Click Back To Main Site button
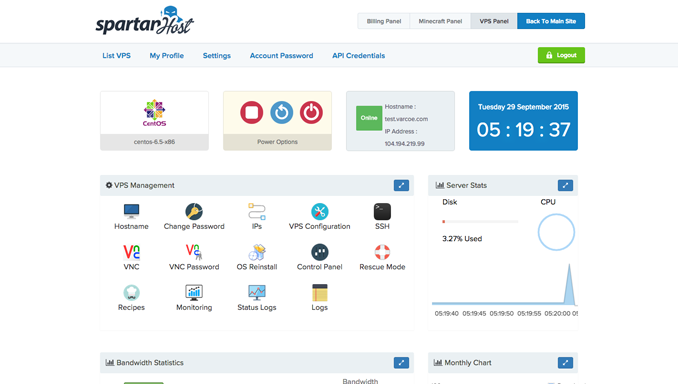The height and width of the screenshot is (384, 678). click(551, 21)
